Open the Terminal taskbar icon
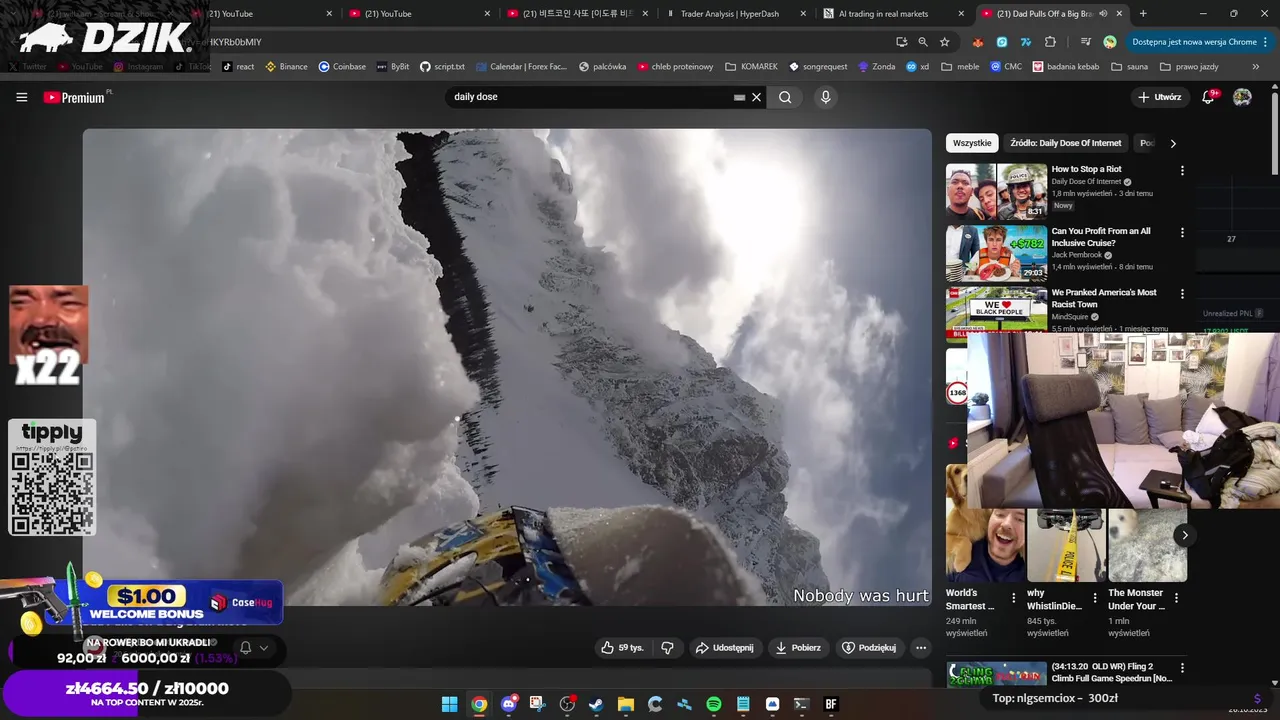The width and height of the screenshot is (1280, 720). 801,704
